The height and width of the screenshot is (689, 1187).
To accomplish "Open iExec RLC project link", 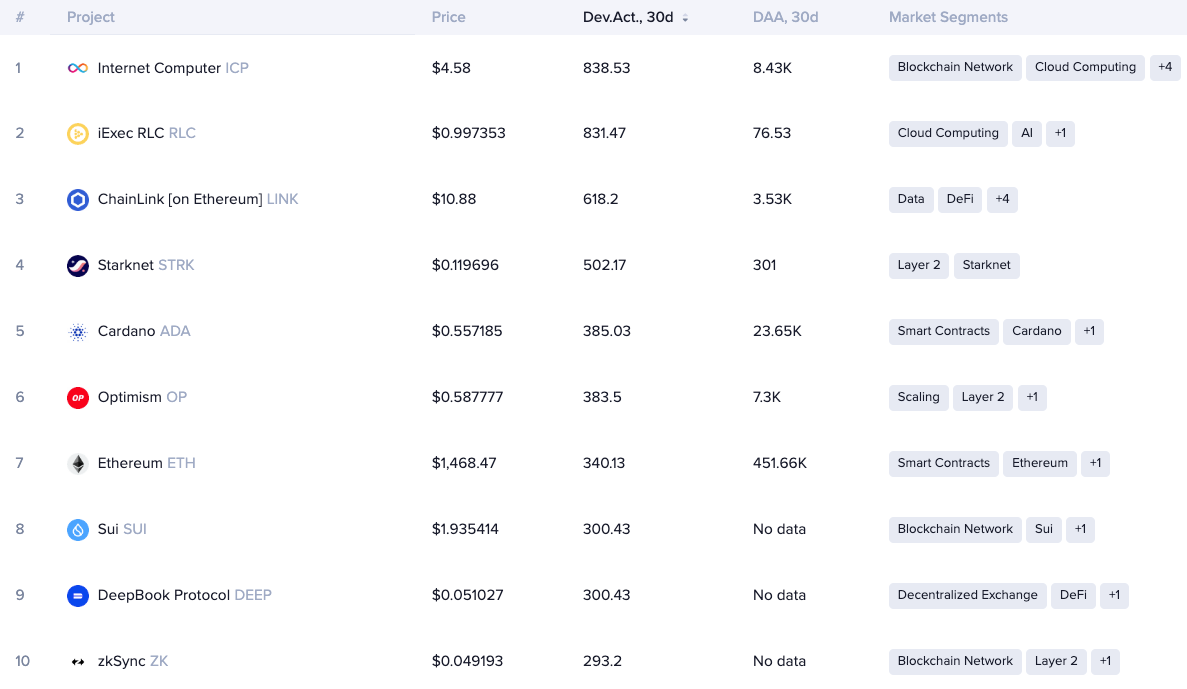I will (x=146, y=133).
